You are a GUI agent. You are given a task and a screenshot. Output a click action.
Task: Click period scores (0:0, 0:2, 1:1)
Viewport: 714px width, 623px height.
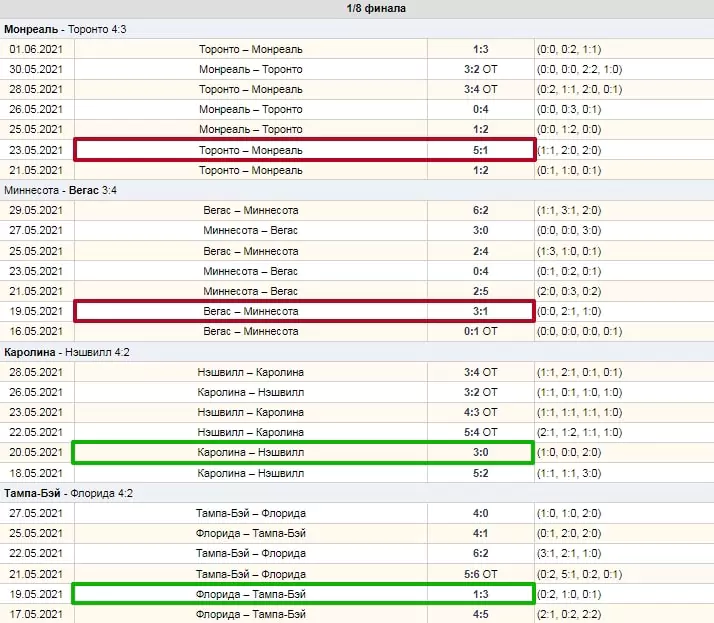569,49
